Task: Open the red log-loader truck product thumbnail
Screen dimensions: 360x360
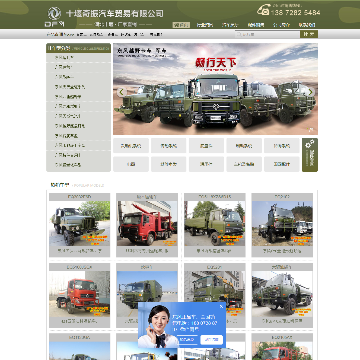Action: [x=147, y=223]
